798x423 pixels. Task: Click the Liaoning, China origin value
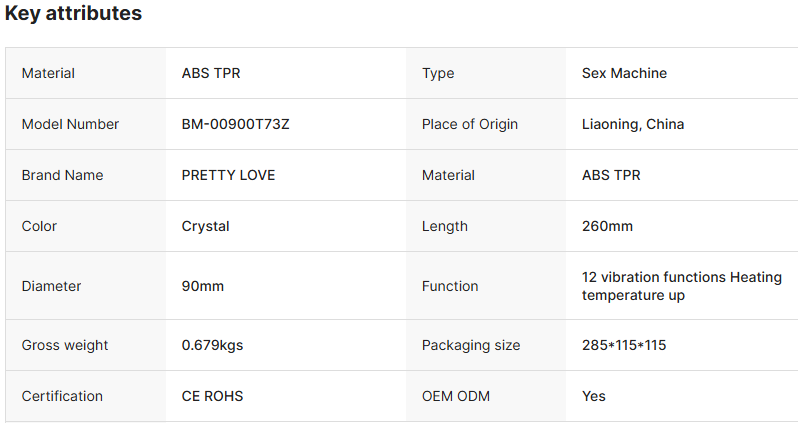pyautogui.click(x=633, y=124)
